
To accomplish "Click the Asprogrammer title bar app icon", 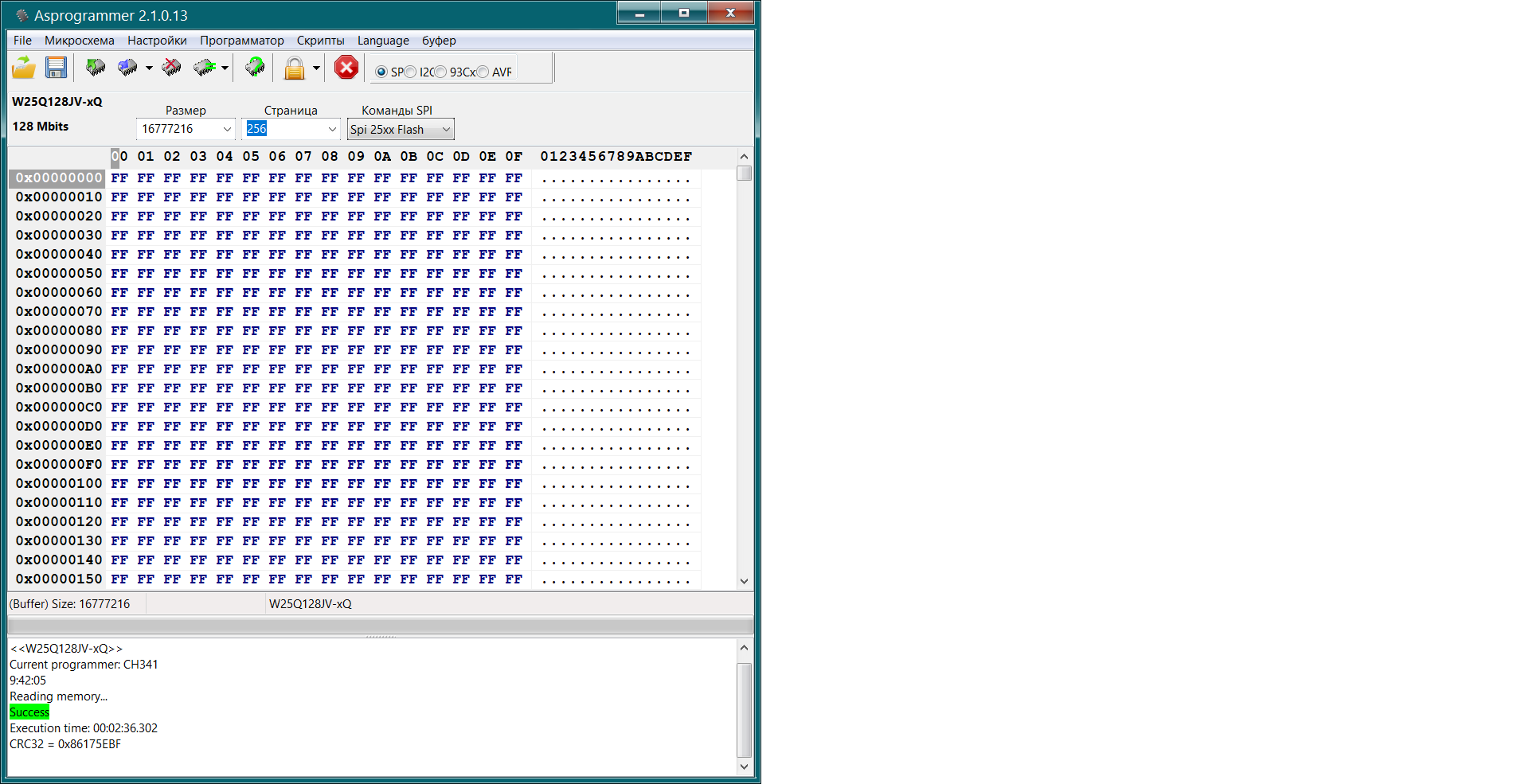I will pyautogui.click(x=22, y=15).
